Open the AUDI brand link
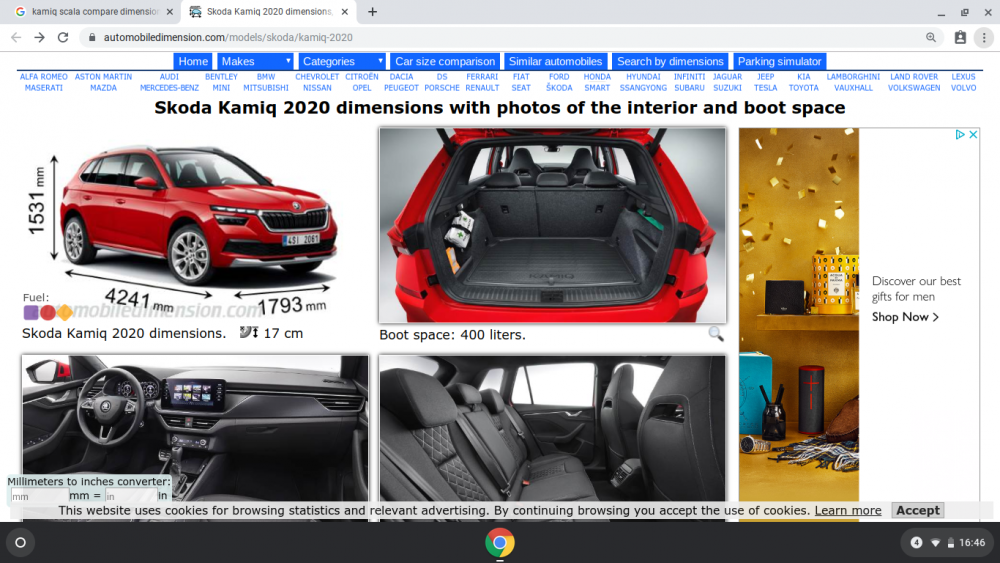Screen dimensions: 1000x563 [169, 77]
